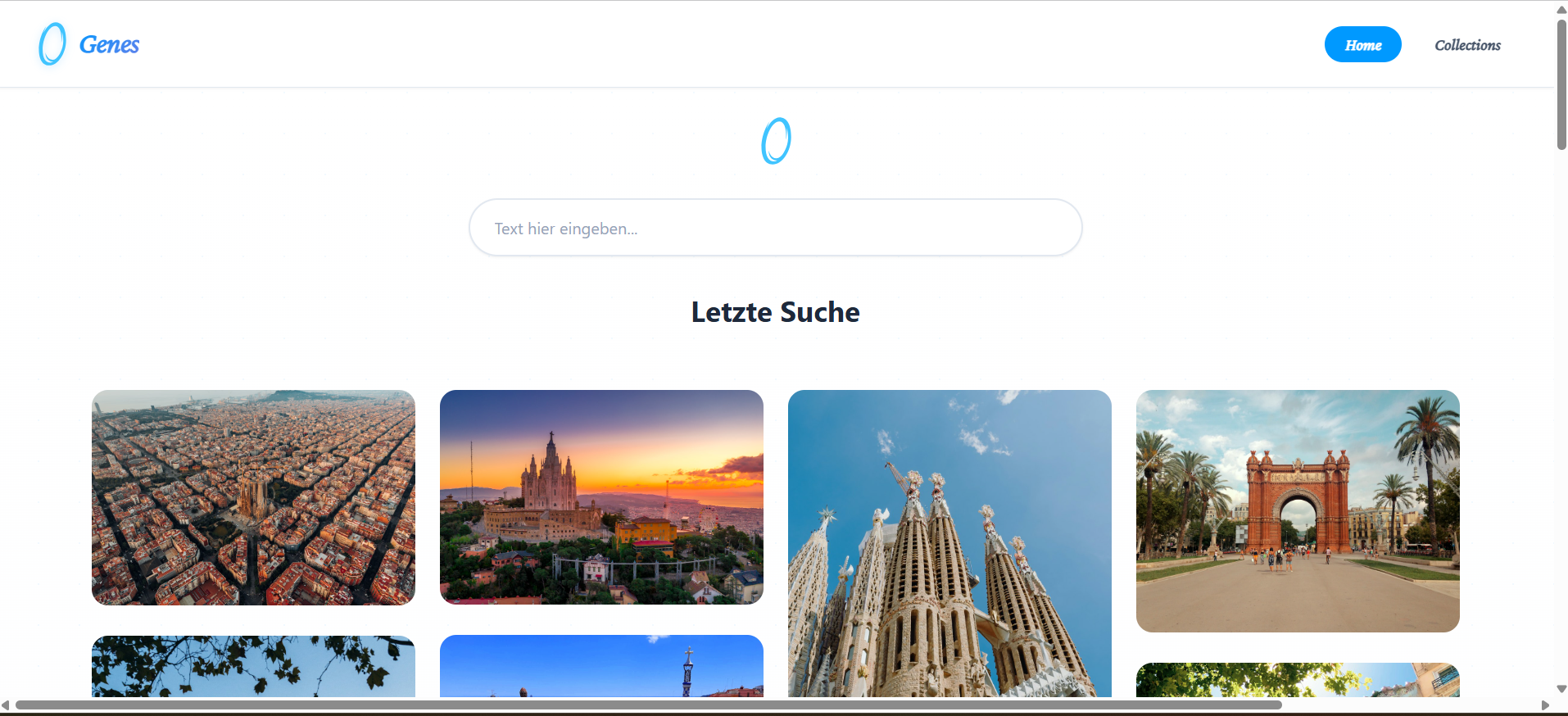Click the vertical scrollbar down arrow
This screenshot has width=1568, height=716.
coord(1561,689)
